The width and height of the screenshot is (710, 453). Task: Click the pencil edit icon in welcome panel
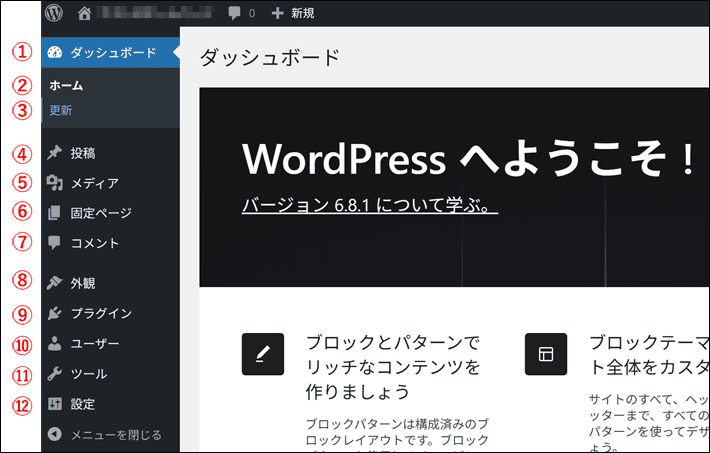(x=263, y=354)
